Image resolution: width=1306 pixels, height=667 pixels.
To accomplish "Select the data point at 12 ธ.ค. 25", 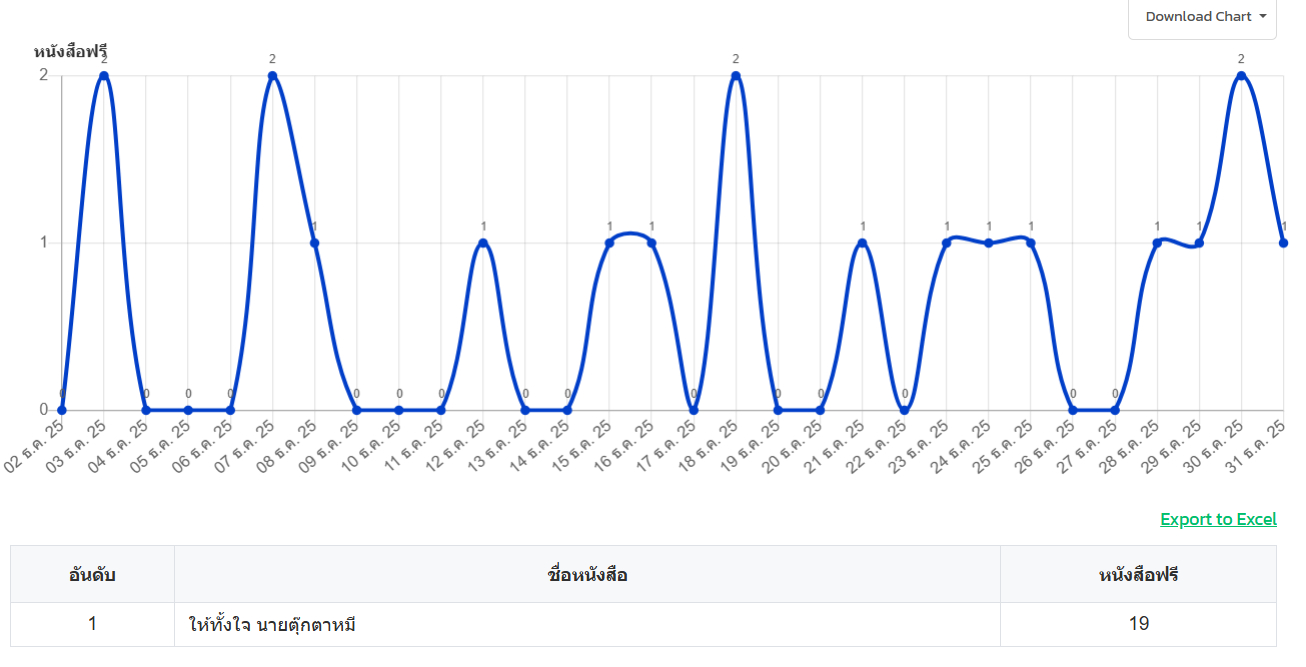I will click(483, 243).
